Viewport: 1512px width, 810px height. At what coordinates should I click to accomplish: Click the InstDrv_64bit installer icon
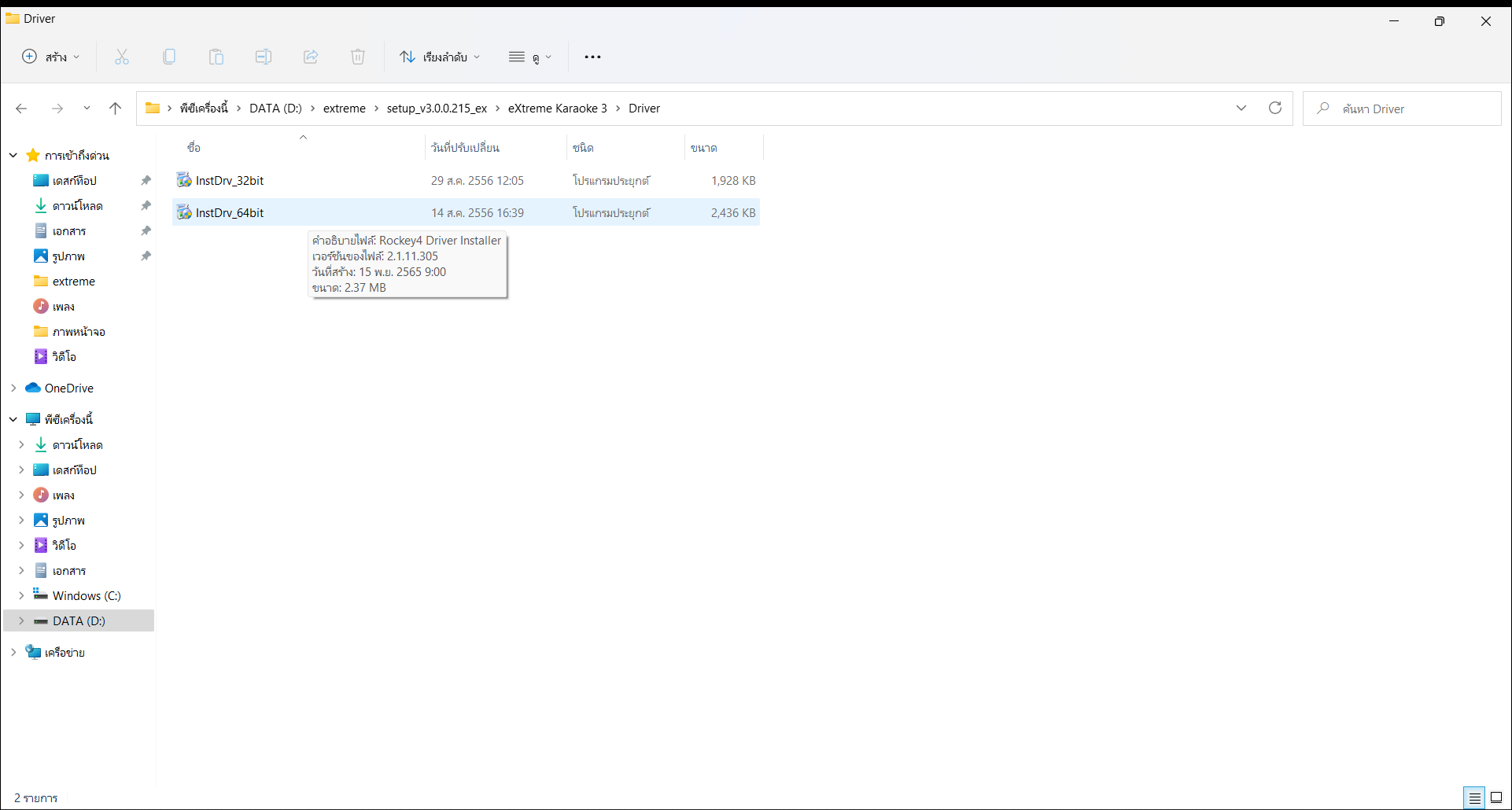click(x=184, y=212)
